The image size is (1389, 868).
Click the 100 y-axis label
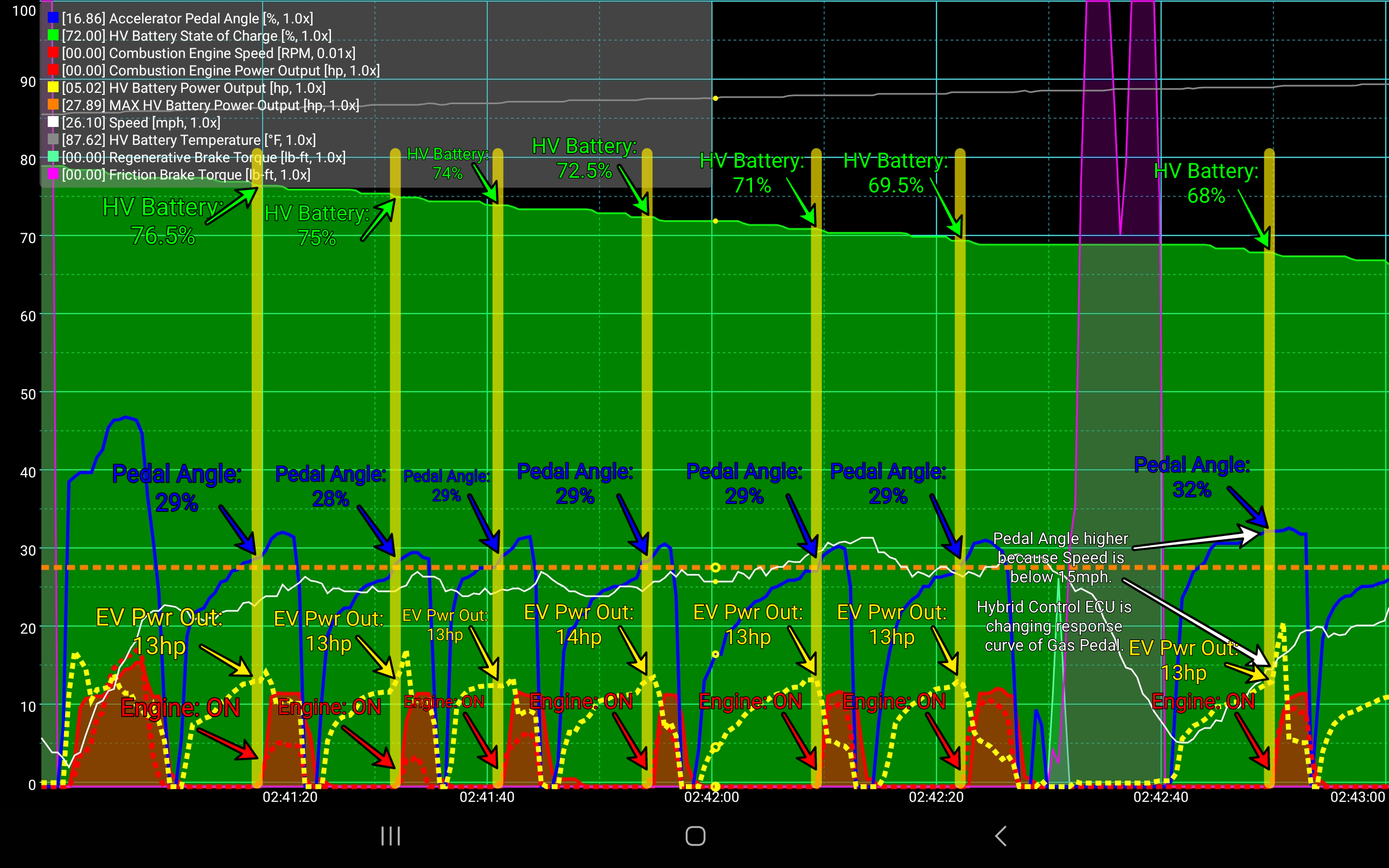click(x=24, y=11)
